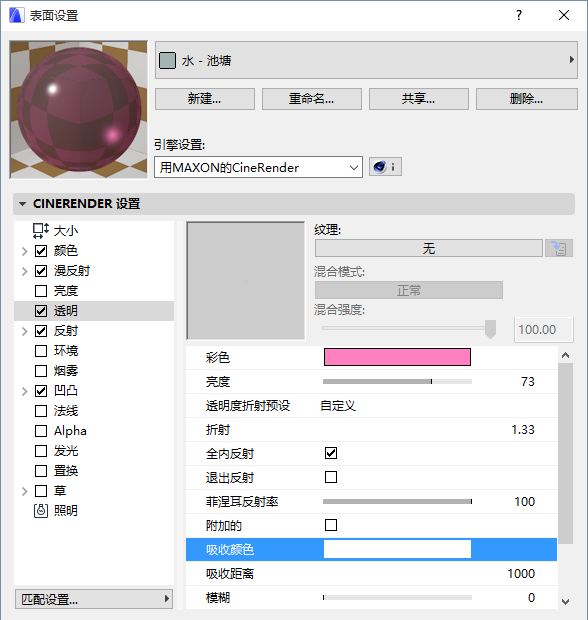Click the texture load icon beside 无
The image size is (588, 620).
(559, 248)
